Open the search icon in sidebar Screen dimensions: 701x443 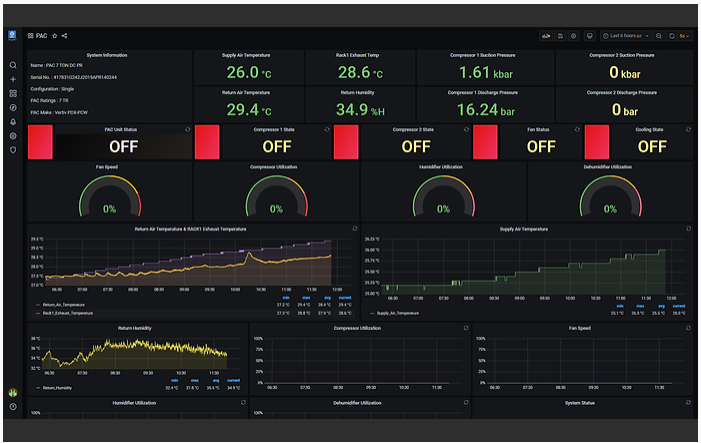coord(13,65)
